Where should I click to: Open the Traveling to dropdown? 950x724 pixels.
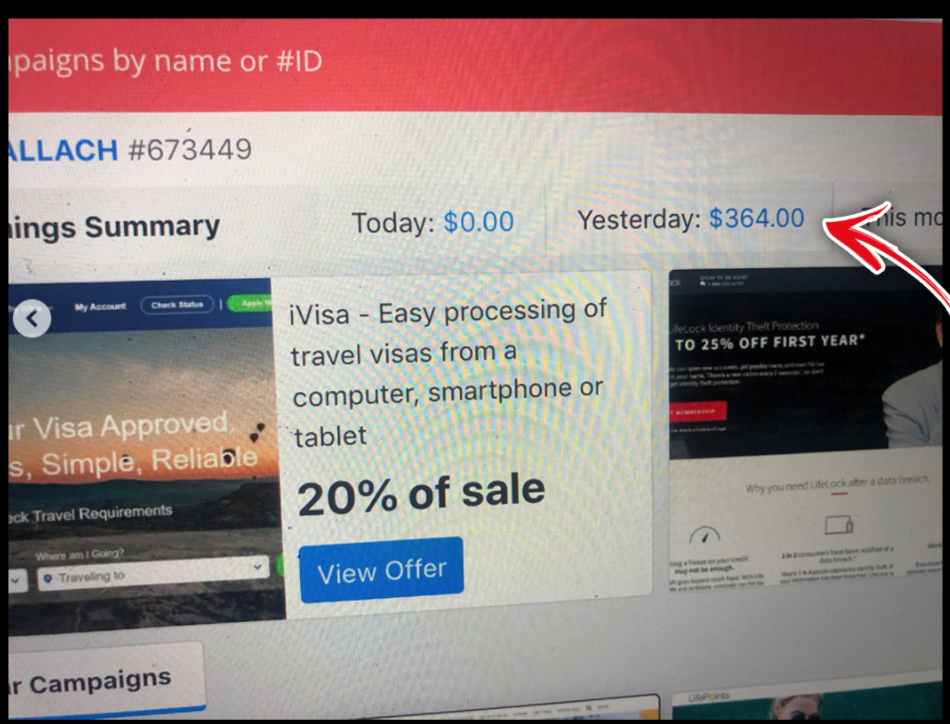[154, 573]
